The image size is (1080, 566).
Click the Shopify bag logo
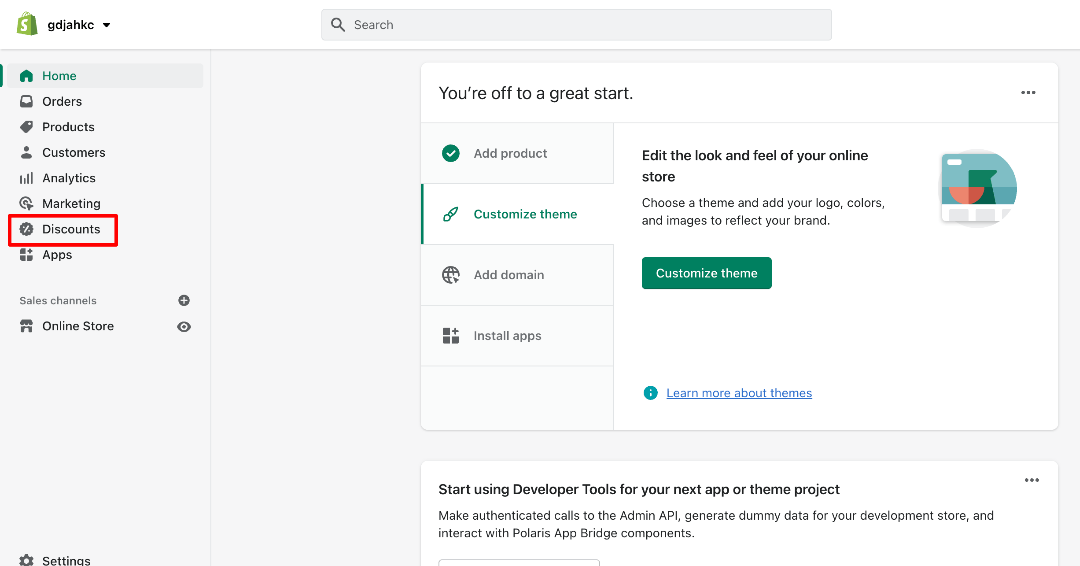(x=27, y=24)
